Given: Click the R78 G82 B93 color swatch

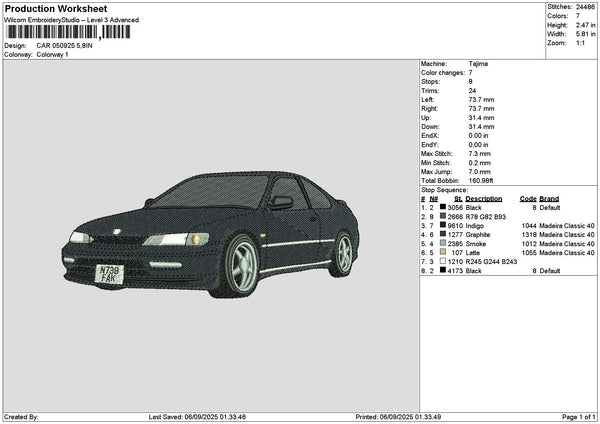Looking at the screenshot, I should [x=443, y=216].
